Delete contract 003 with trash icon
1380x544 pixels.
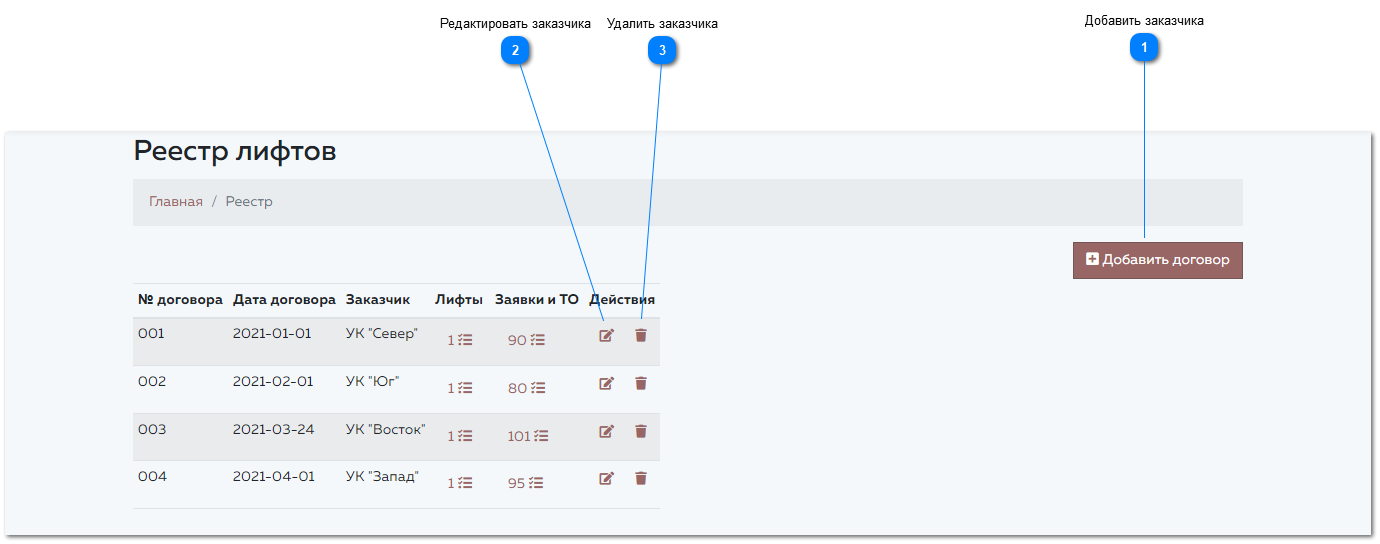641,431
